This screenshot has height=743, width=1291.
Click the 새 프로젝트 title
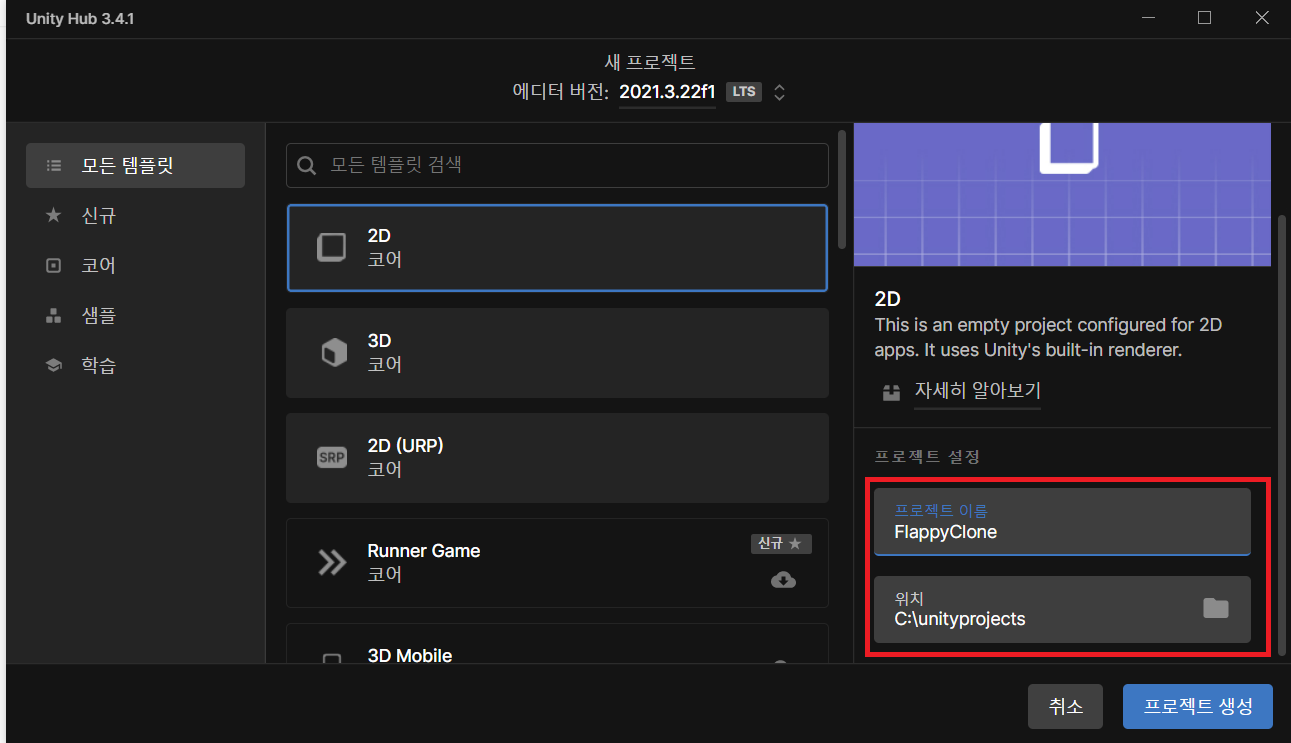(649, 62)
